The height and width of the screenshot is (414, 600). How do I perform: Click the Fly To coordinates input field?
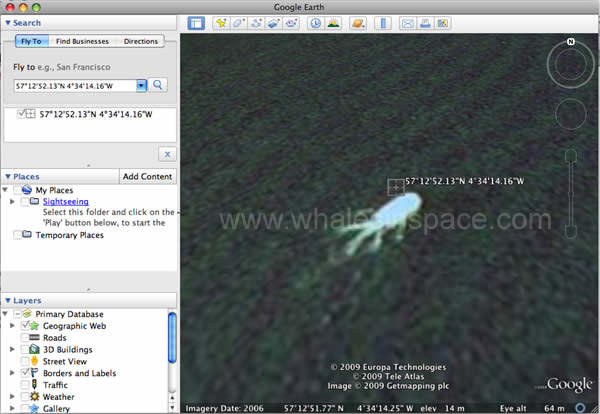pyautogui.click(x=75, y=86)
